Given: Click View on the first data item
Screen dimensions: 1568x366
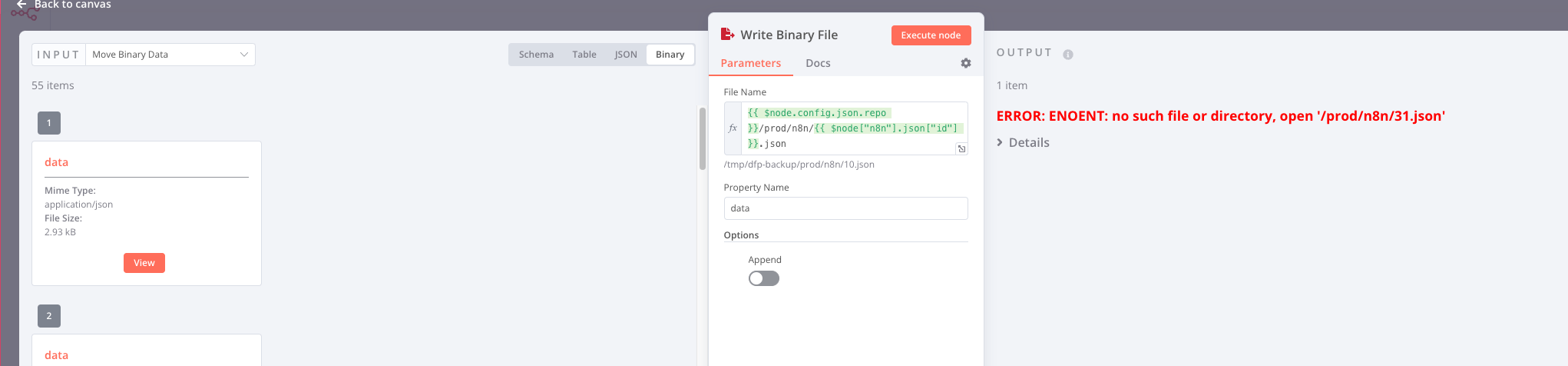Looking at the screenshot, I should [x=144, y=263].
